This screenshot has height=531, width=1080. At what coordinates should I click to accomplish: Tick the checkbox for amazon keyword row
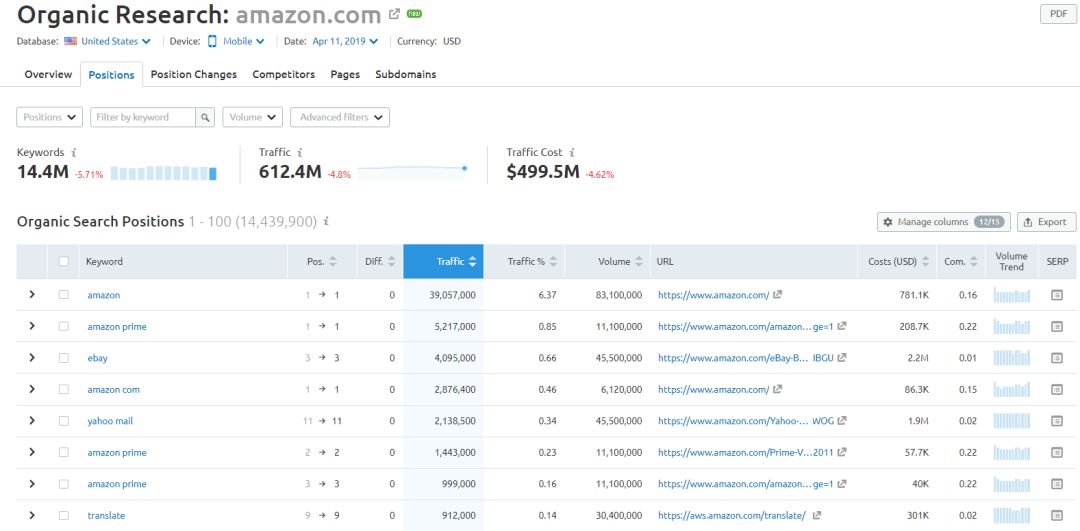(x=64, y=295)
